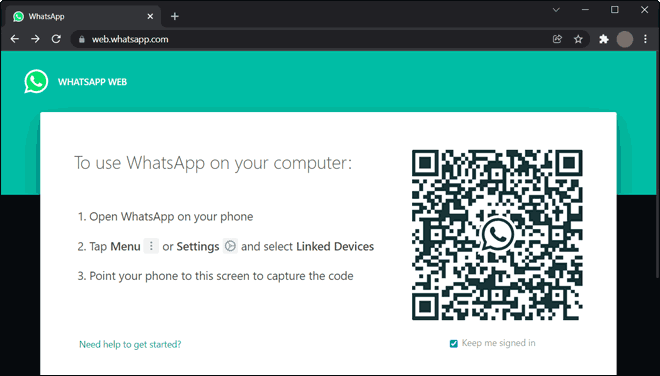The image size is (660, 376).
Task: Open the Need help to get started link
Action: [x=130, y=344]
